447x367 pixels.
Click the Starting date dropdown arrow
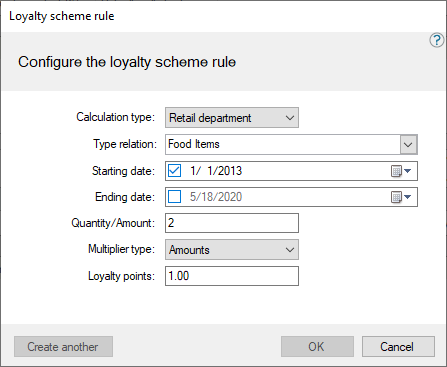pyautogui.click(x=407, y=171)
